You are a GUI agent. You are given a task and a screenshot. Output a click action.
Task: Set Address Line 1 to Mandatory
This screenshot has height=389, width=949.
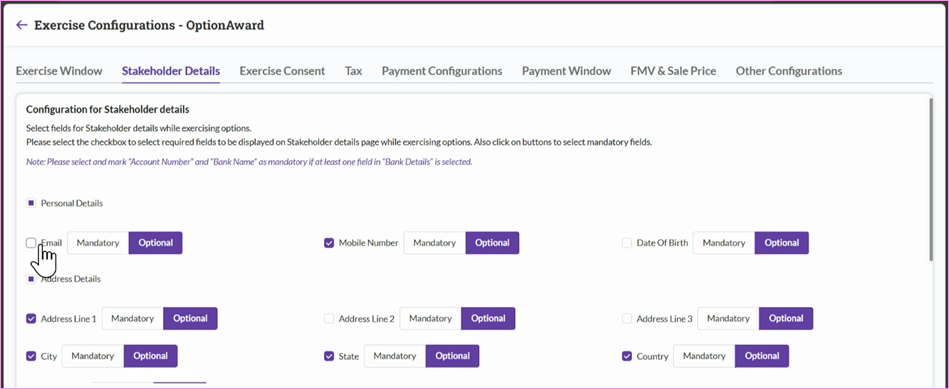[x=133, y=318]
